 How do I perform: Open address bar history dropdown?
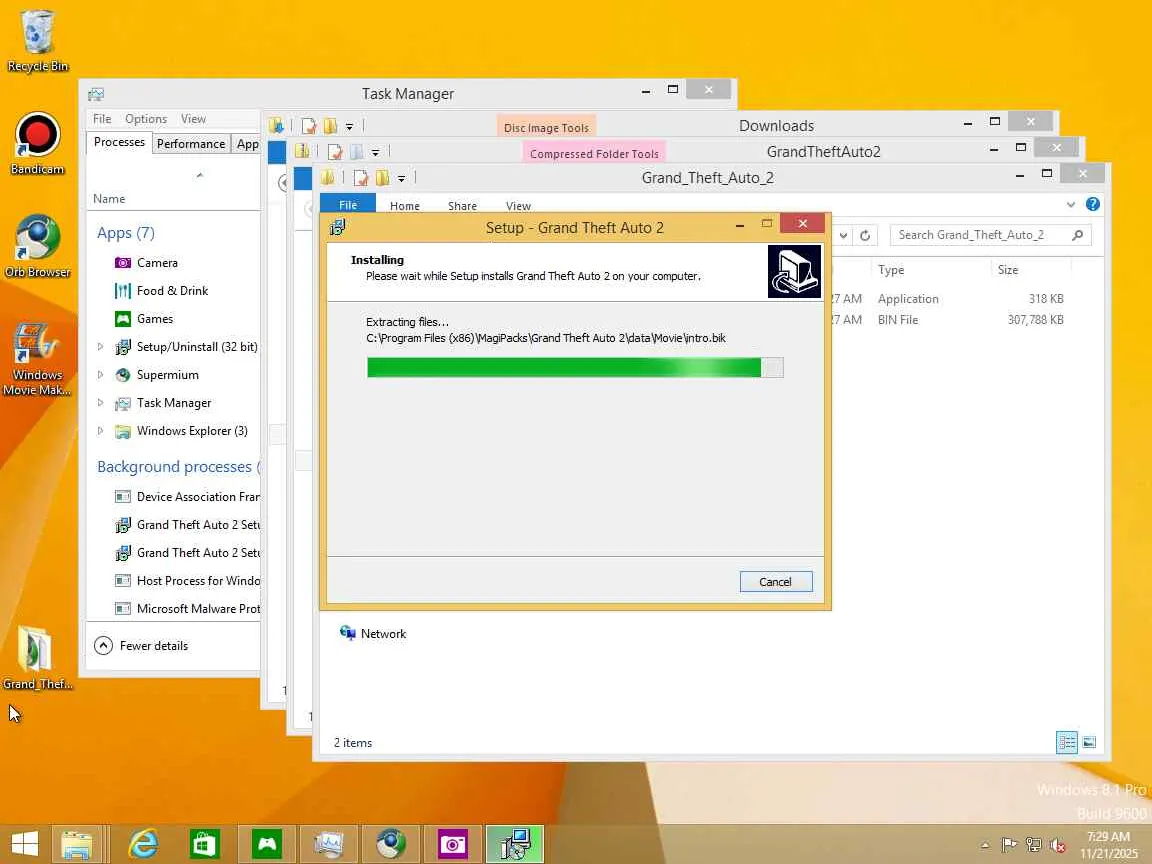(843, 235)
